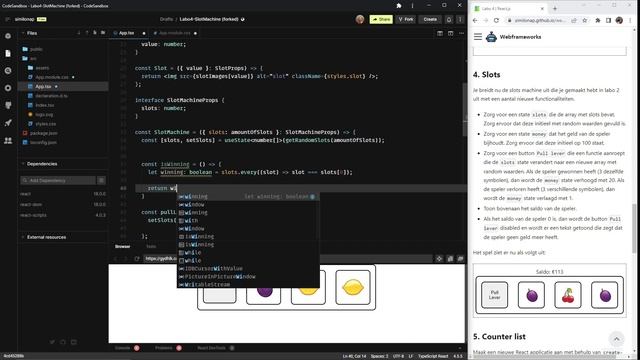This screenshot has width=640, height=360.
Task: Click the notifications bell icon in CodeSandbox header
Action: pyautogui.click(x=449, y=19)
